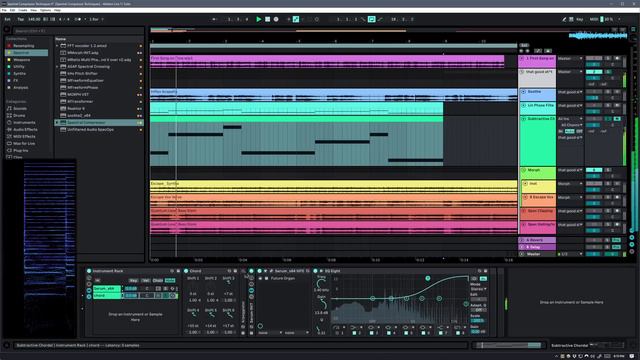Expand FFT vocoder 1.2.amxd in browser
The image size is (640, 360).
point(57,46)
